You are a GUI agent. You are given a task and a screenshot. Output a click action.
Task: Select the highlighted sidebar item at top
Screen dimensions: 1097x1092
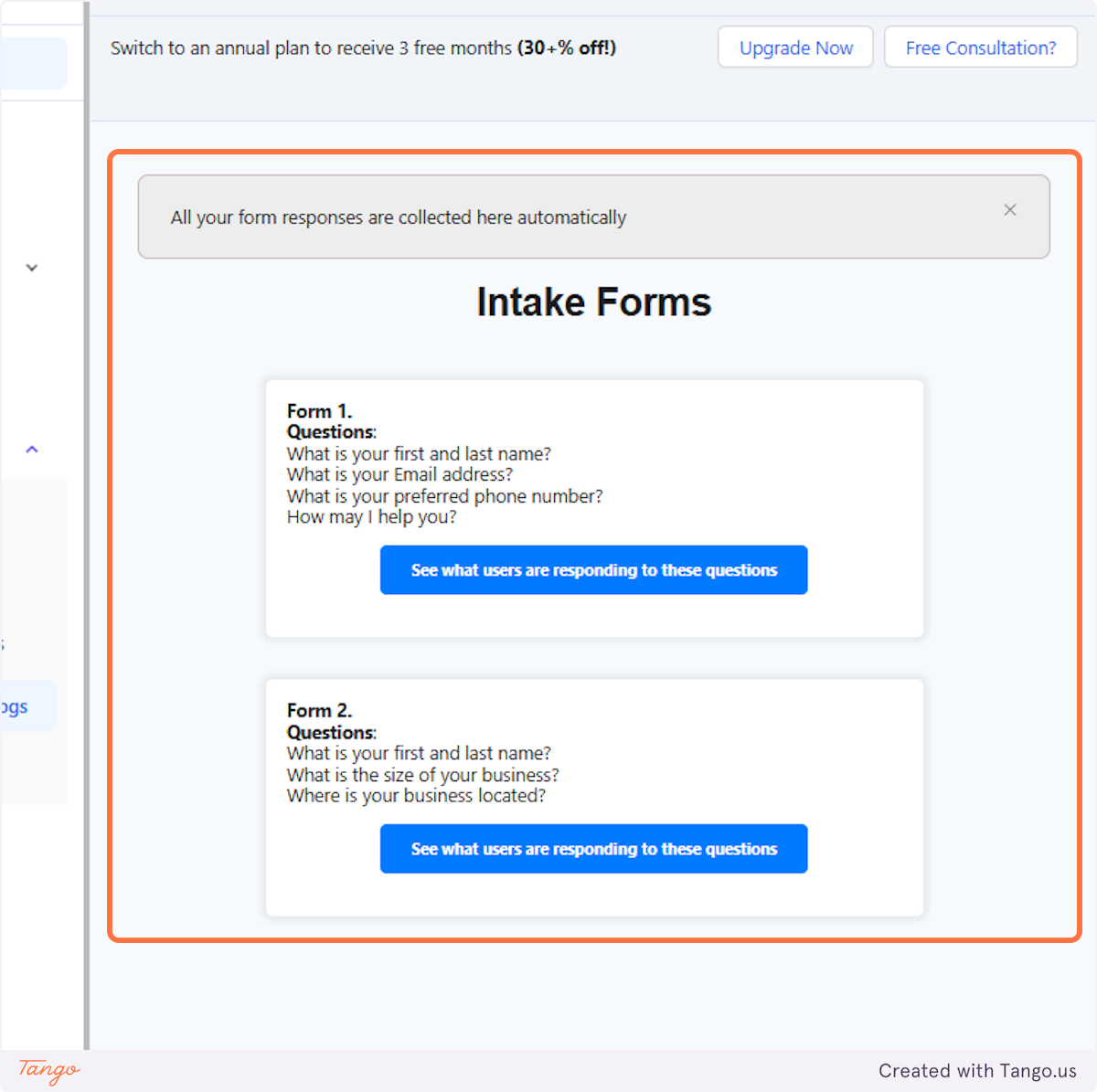[x=35, y=63]
